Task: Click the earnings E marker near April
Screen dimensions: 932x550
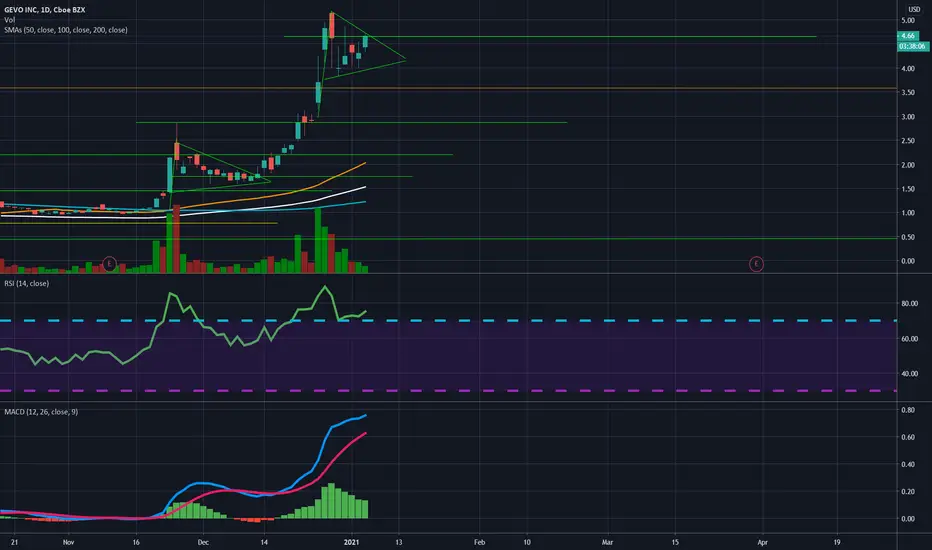Action: 756,264
